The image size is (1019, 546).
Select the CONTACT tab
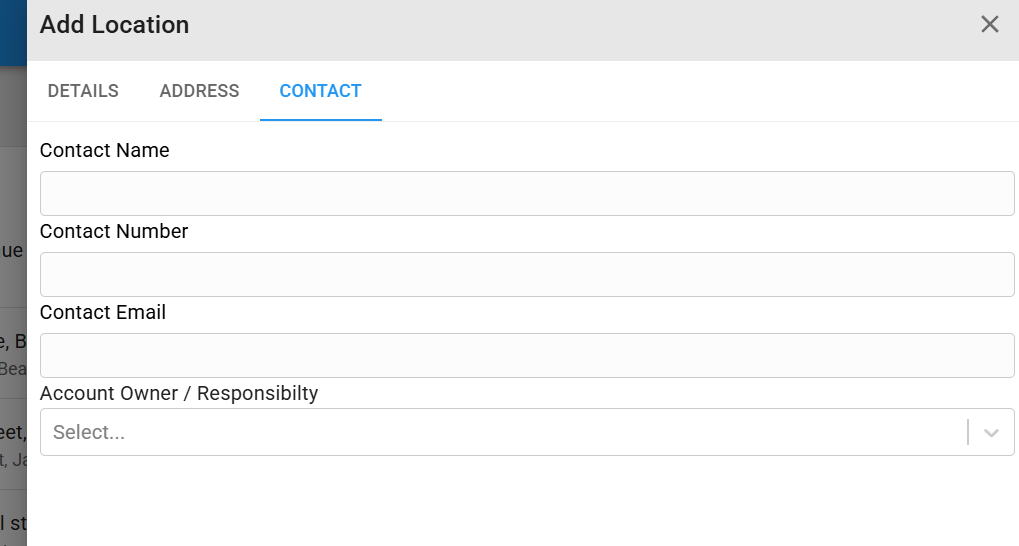click(320, 91)
